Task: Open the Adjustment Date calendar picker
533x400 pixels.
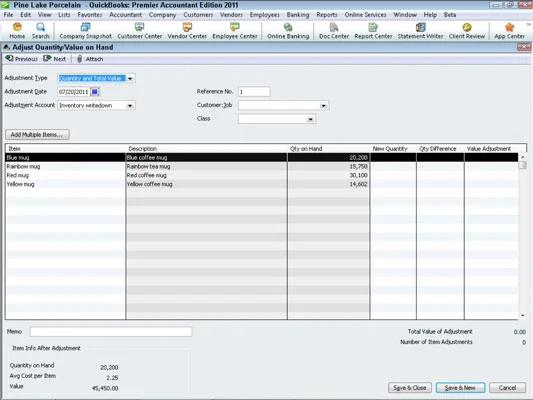Action: [95, 91]
